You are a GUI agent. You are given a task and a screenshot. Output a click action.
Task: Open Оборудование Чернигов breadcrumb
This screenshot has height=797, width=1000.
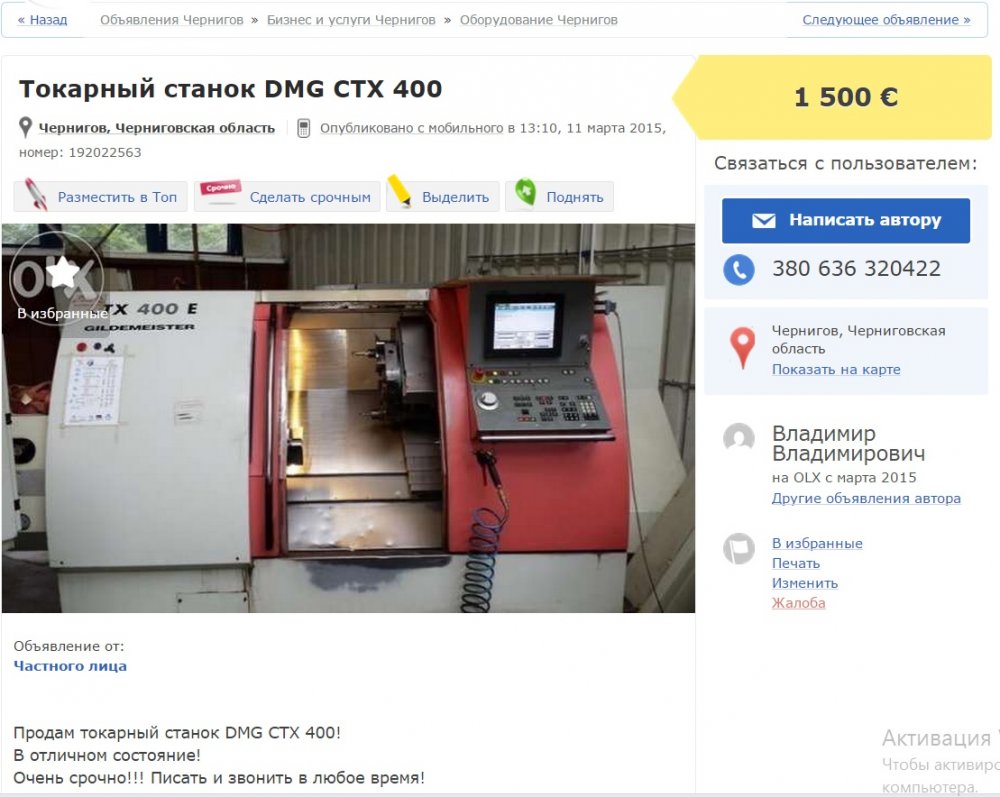[x=538, y=20]
